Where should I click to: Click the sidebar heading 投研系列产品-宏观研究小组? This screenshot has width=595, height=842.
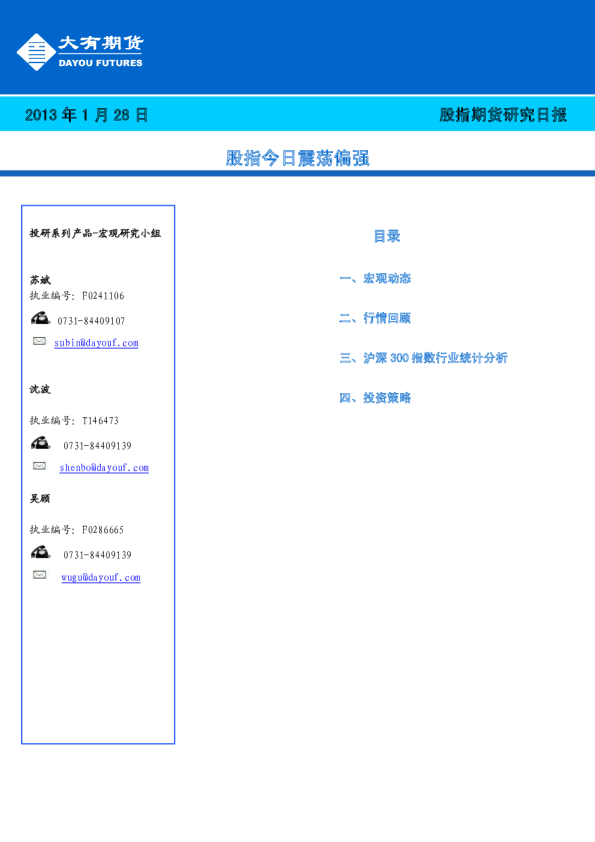click(x=95, y=233)
